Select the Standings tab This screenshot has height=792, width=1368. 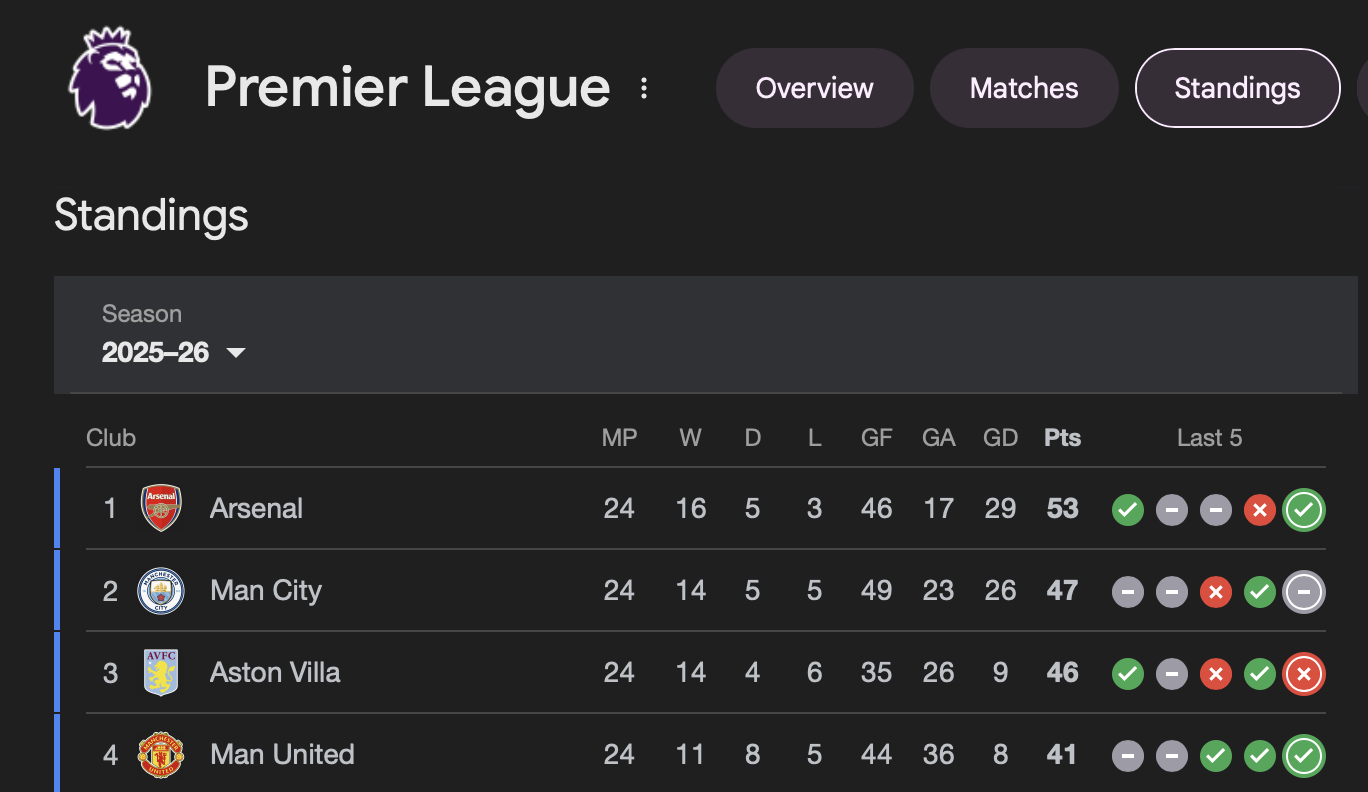pyautogui.click(x=1237, y=88)
